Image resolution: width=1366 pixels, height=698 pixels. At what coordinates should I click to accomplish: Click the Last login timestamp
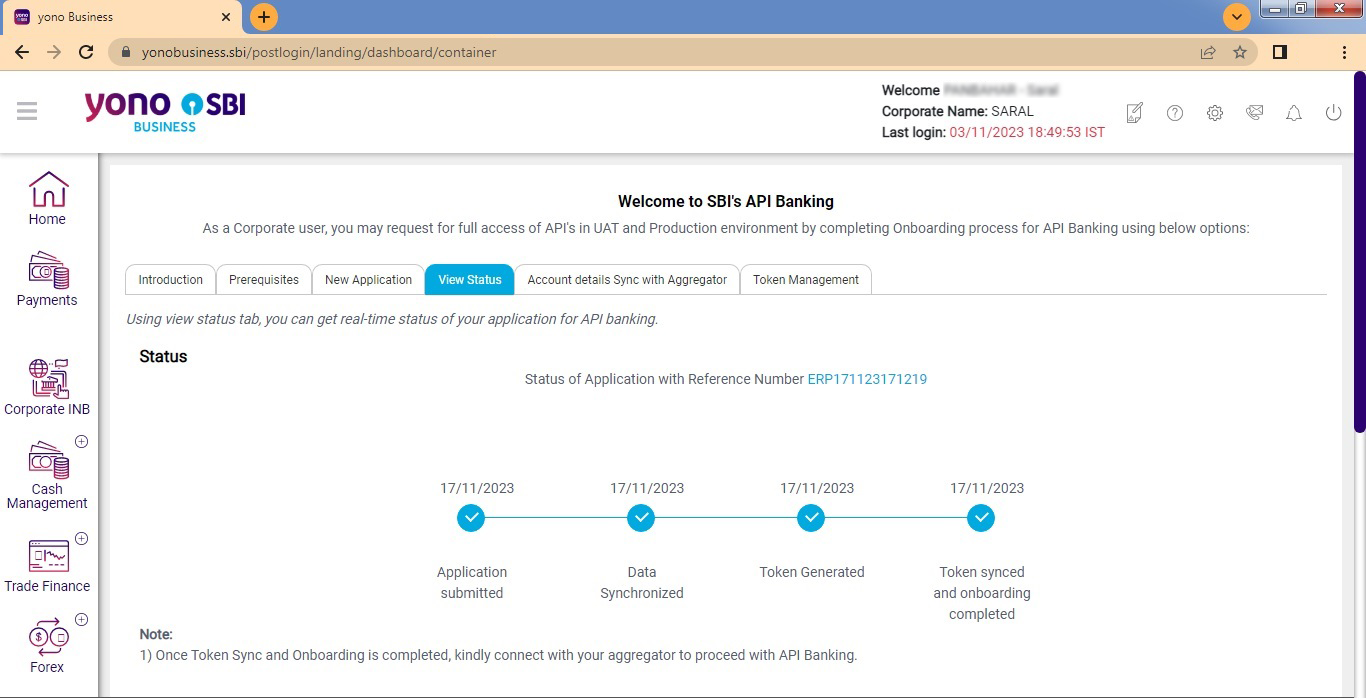click(x=1027, y=132)
